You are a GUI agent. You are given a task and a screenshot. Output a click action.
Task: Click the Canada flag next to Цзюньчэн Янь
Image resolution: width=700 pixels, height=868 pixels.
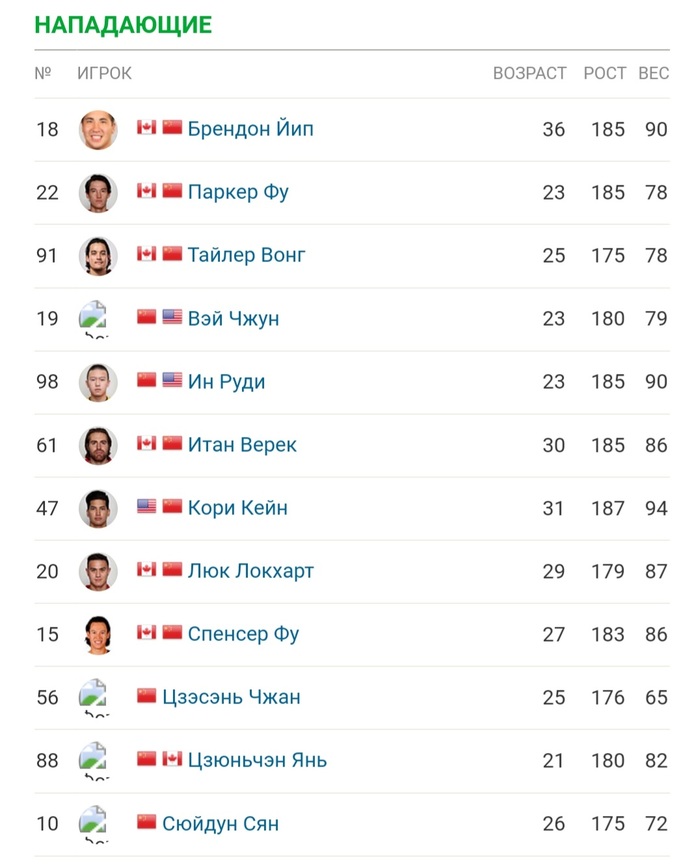pos(172,759)
